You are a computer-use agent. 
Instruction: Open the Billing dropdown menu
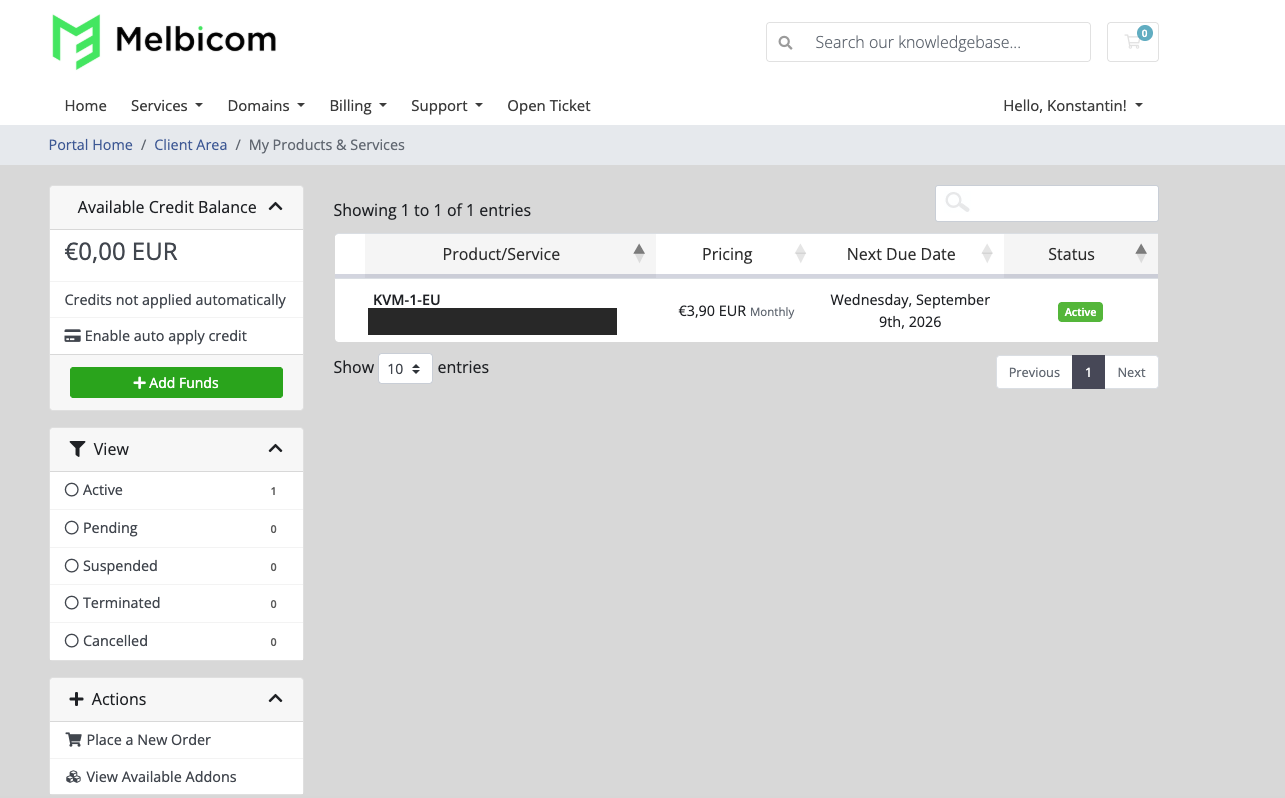click(358, 105)
